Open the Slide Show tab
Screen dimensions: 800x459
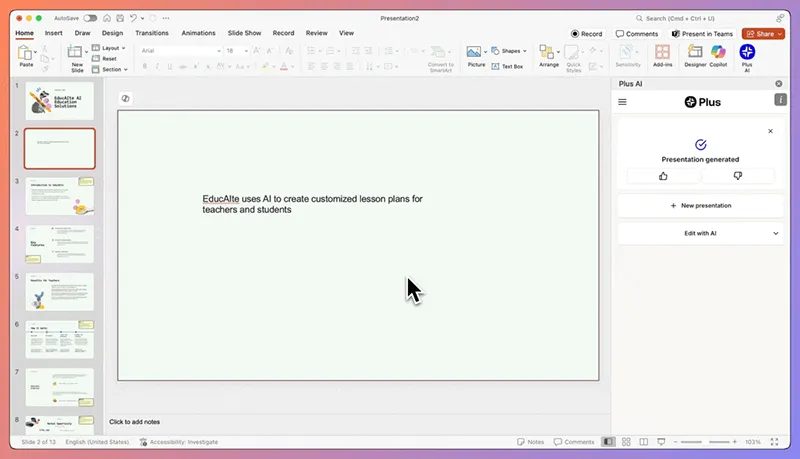[243, 33]
